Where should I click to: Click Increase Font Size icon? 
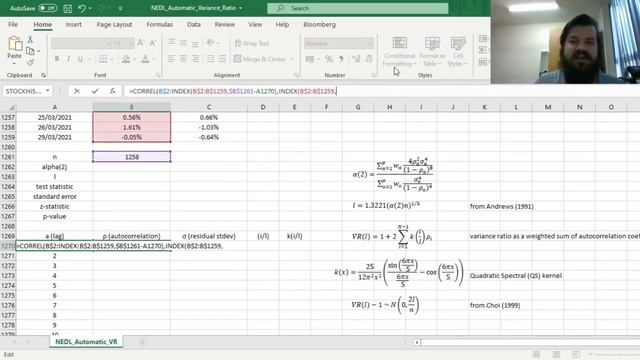point(141,43)
